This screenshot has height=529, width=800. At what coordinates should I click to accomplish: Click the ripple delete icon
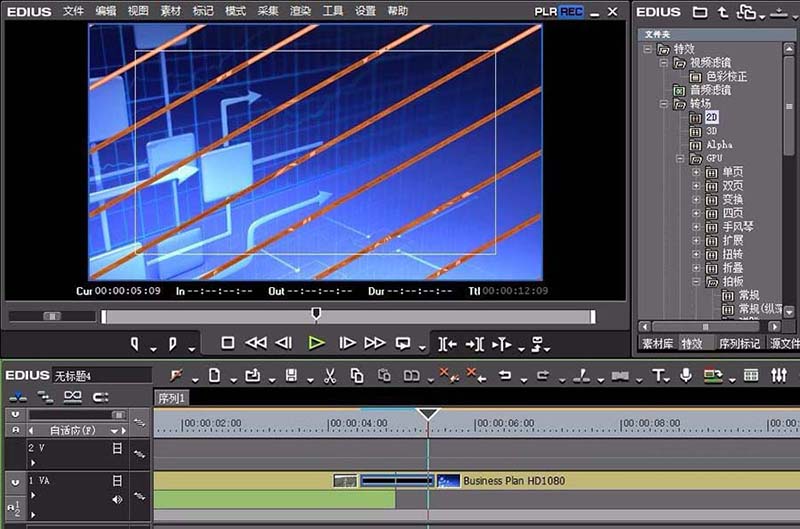tap(476, 375)
